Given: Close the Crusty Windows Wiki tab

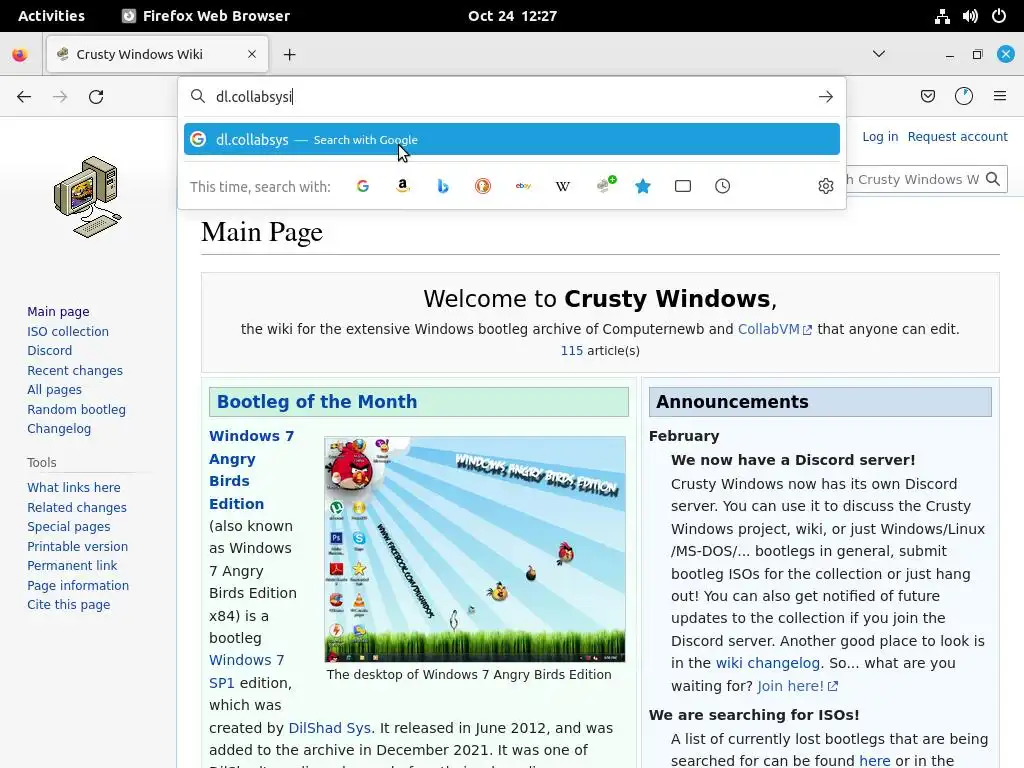Looking at the screenshot, I should 251,54.
